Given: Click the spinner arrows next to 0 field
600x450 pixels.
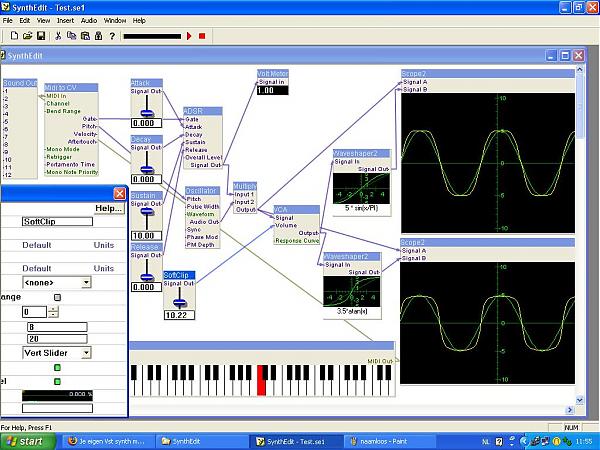Looking at the screenshot, I should [x=53, y=312].
